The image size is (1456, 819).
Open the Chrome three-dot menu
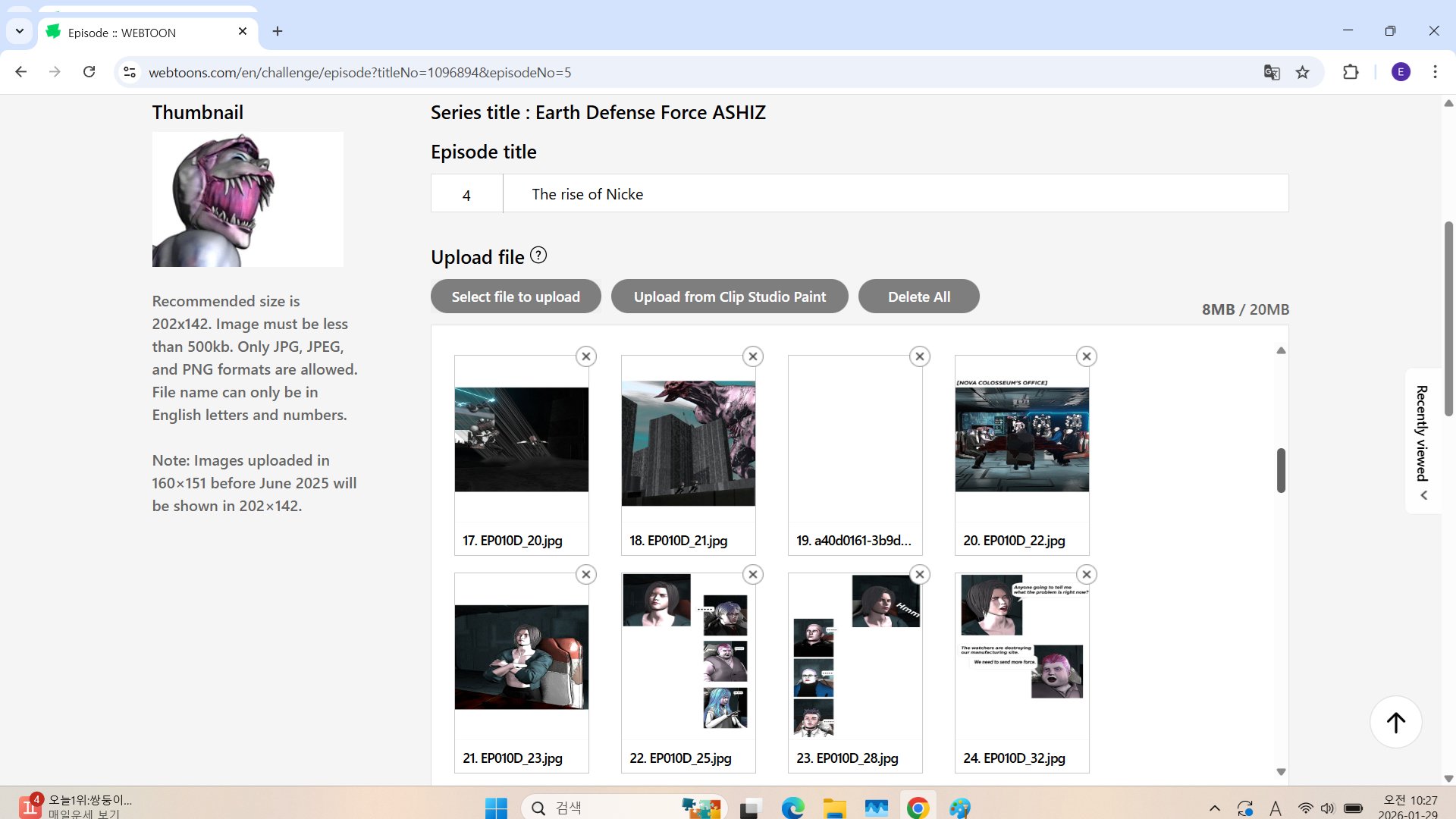coord(1435,72)
